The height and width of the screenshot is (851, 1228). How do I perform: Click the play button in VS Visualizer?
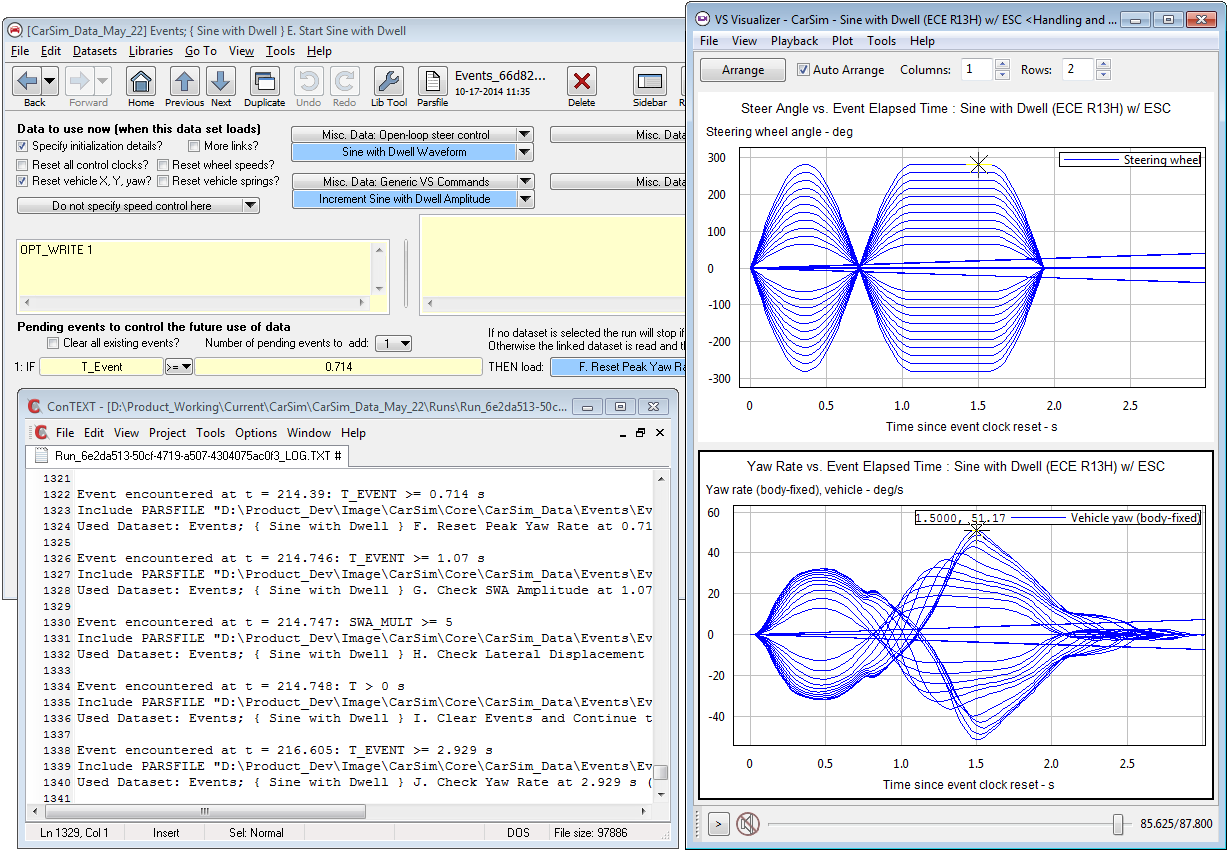point(719,824)
